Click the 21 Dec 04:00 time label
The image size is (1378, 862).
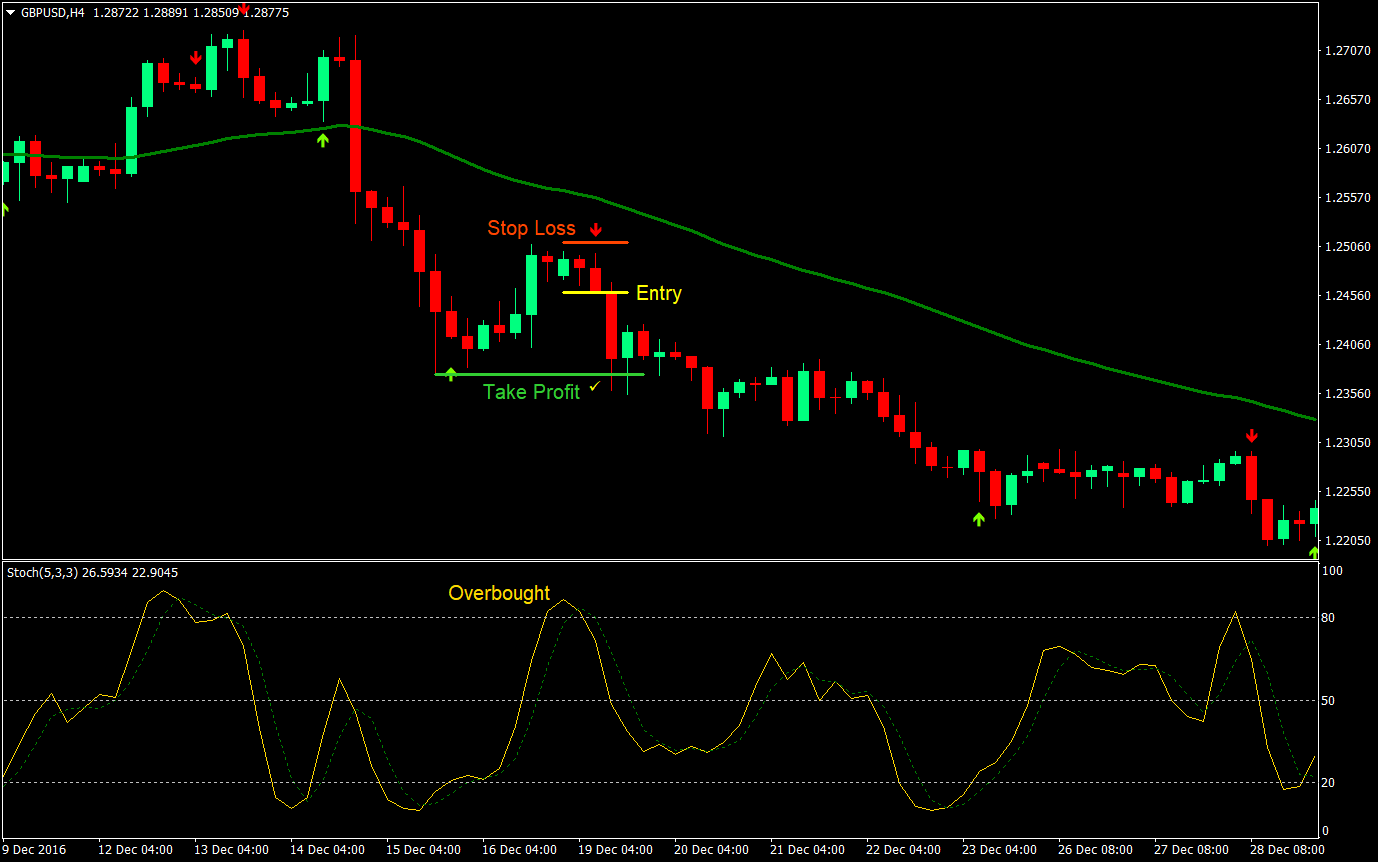coord(807,850)
